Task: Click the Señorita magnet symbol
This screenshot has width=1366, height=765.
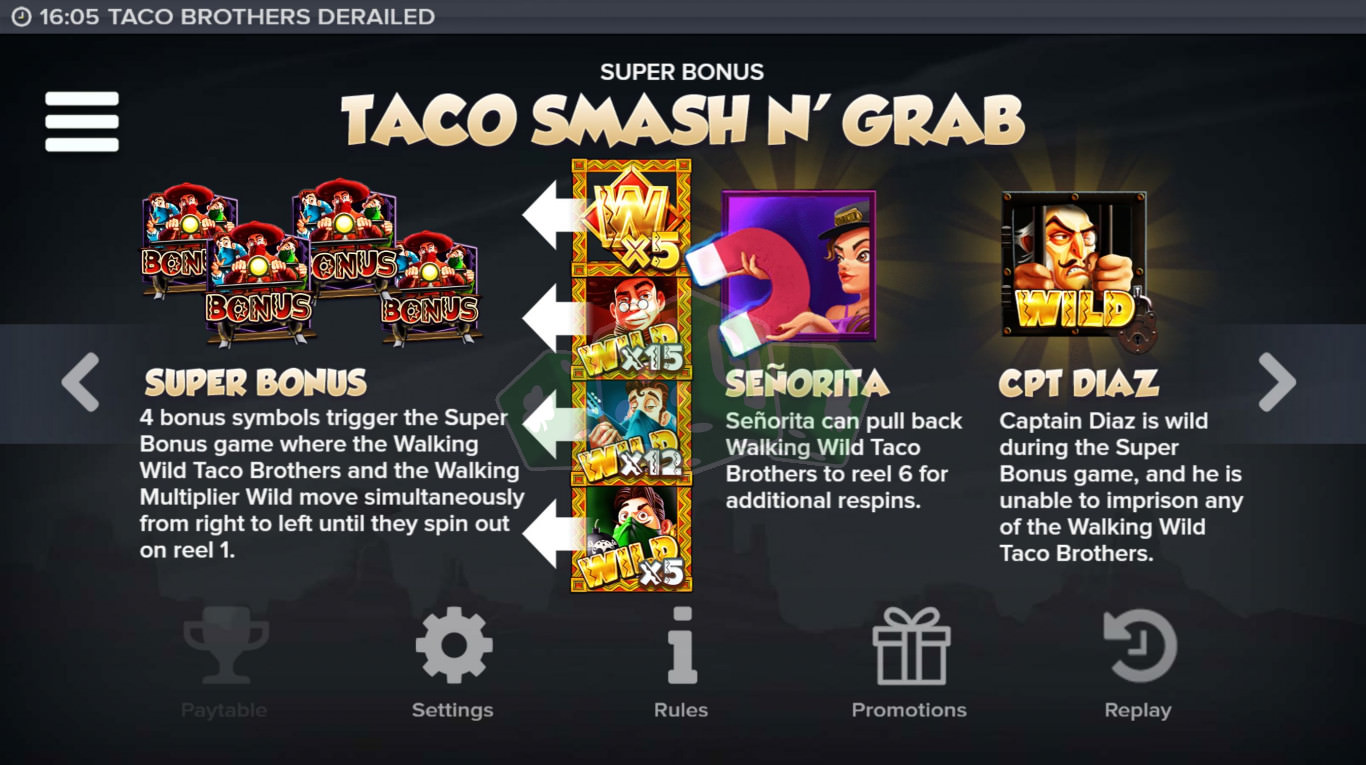Action: click(x=798, y=266)
